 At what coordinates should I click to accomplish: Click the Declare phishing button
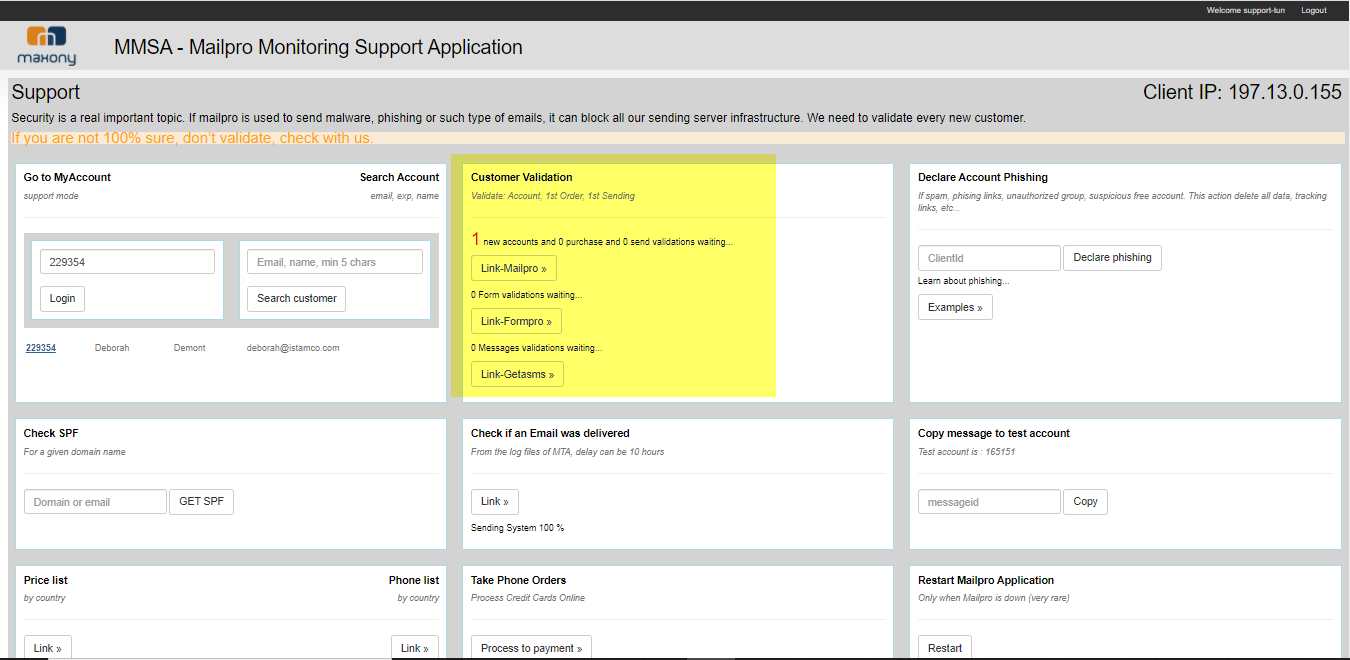click(x=1112, y=258)
